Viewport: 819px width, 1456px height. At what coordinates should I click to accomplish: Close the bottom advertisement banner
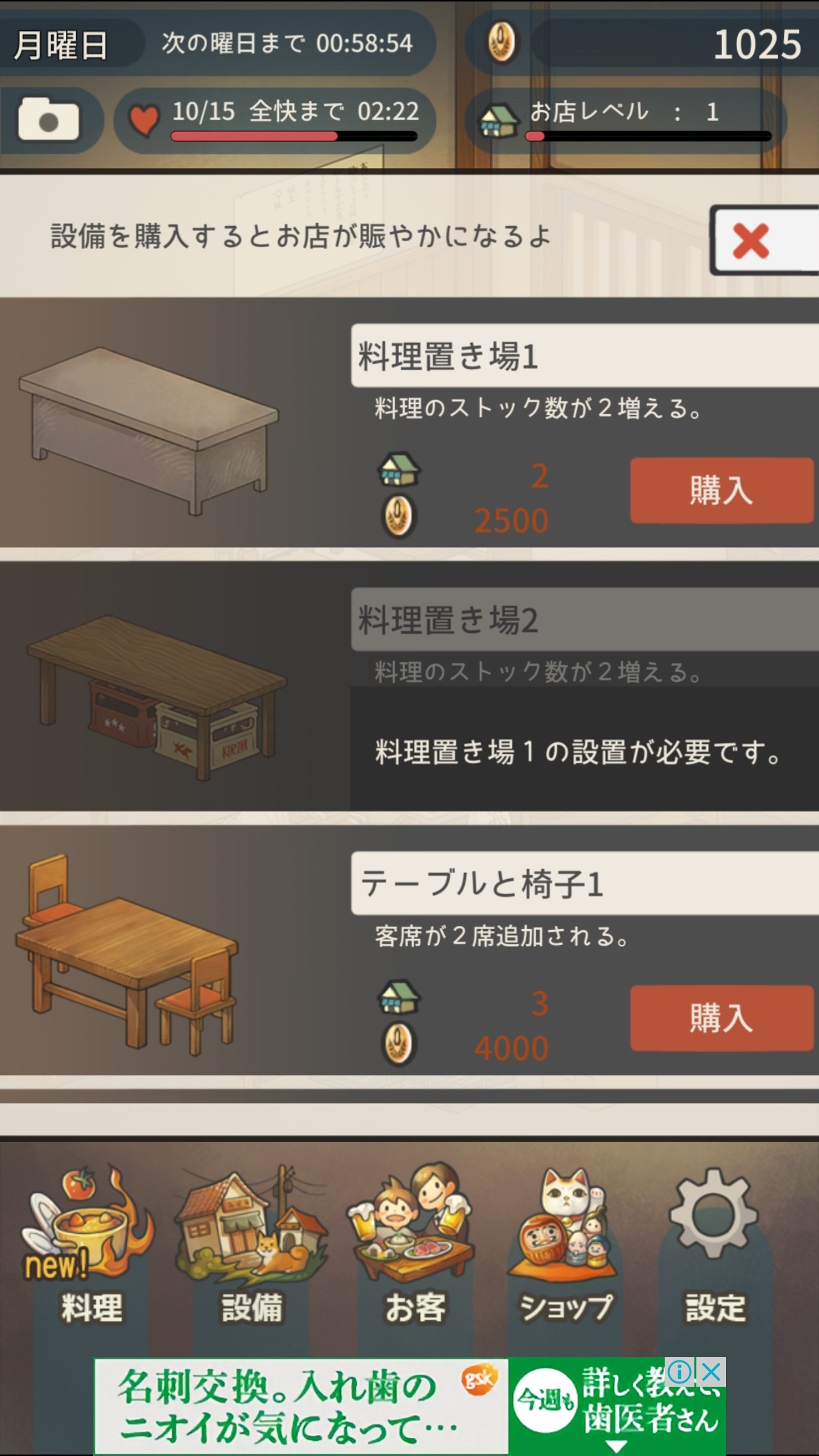[711, 1372]
